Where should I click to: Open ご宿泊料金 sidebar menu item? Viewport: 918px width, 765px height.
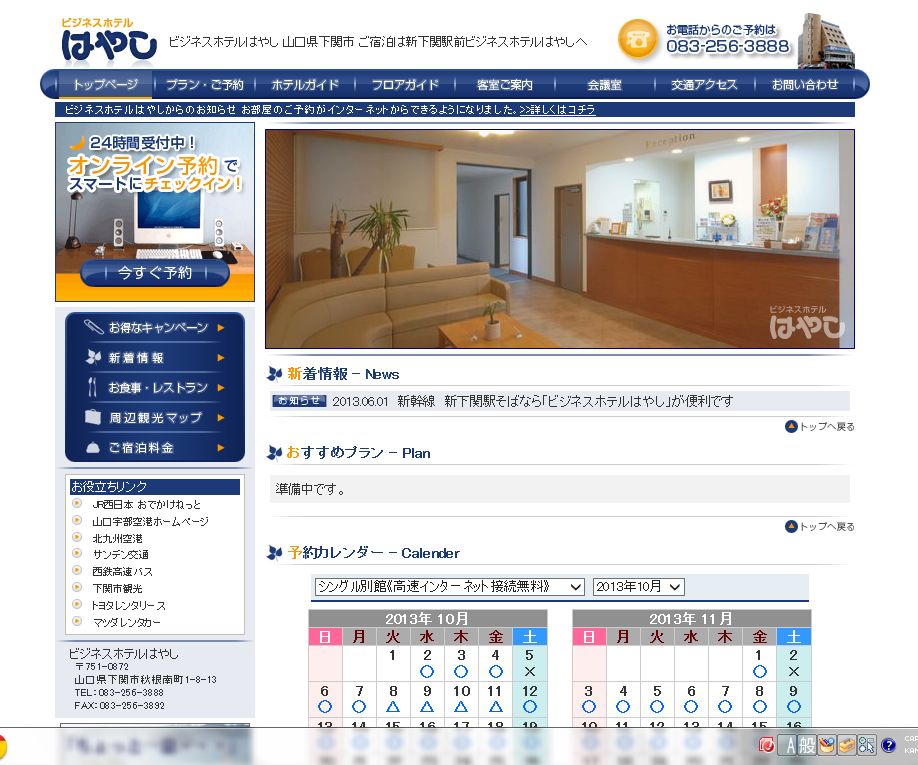[x=155, y=447]
